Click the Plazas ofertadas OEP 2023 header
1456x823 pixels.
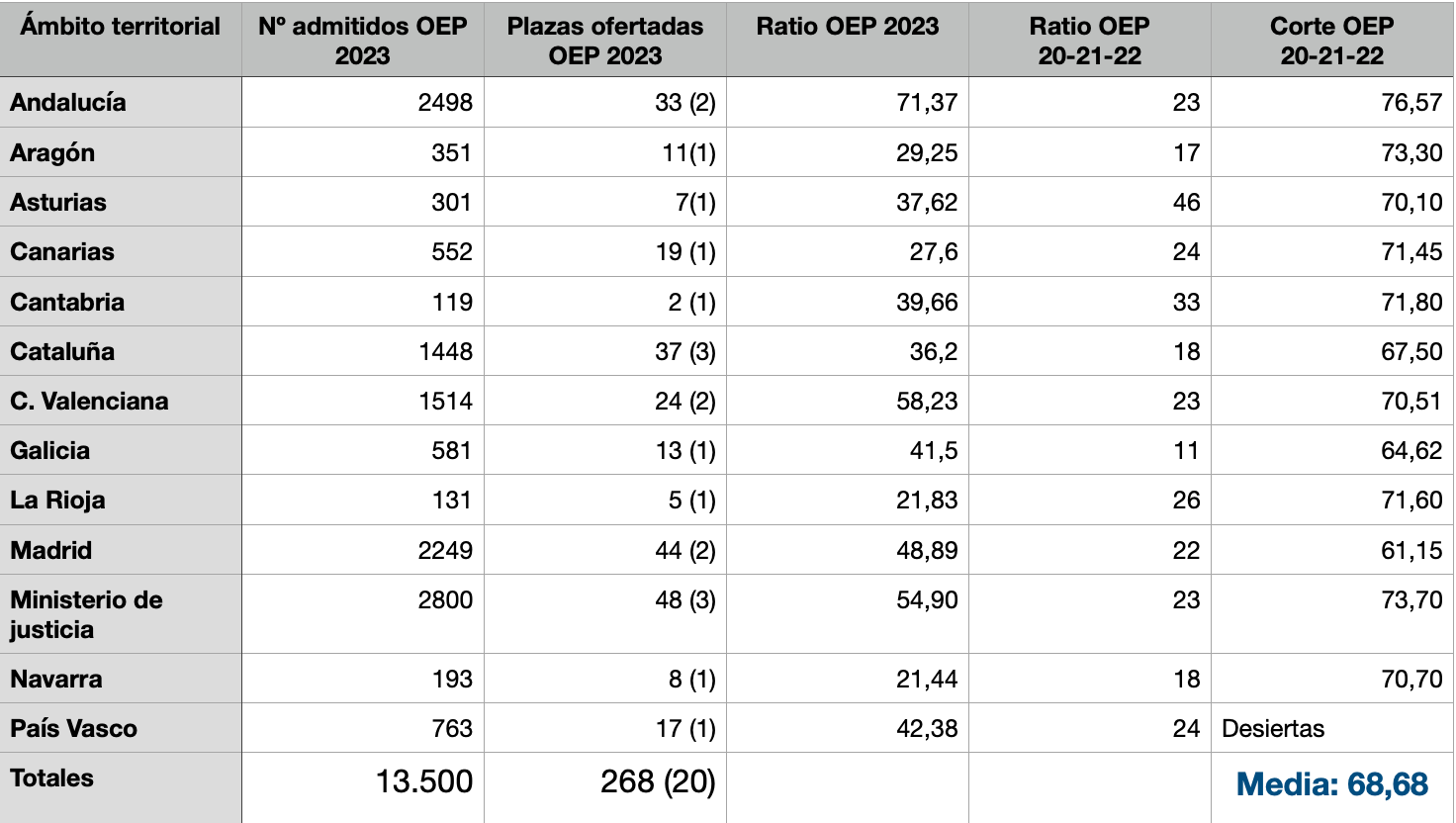click(604, 41)
